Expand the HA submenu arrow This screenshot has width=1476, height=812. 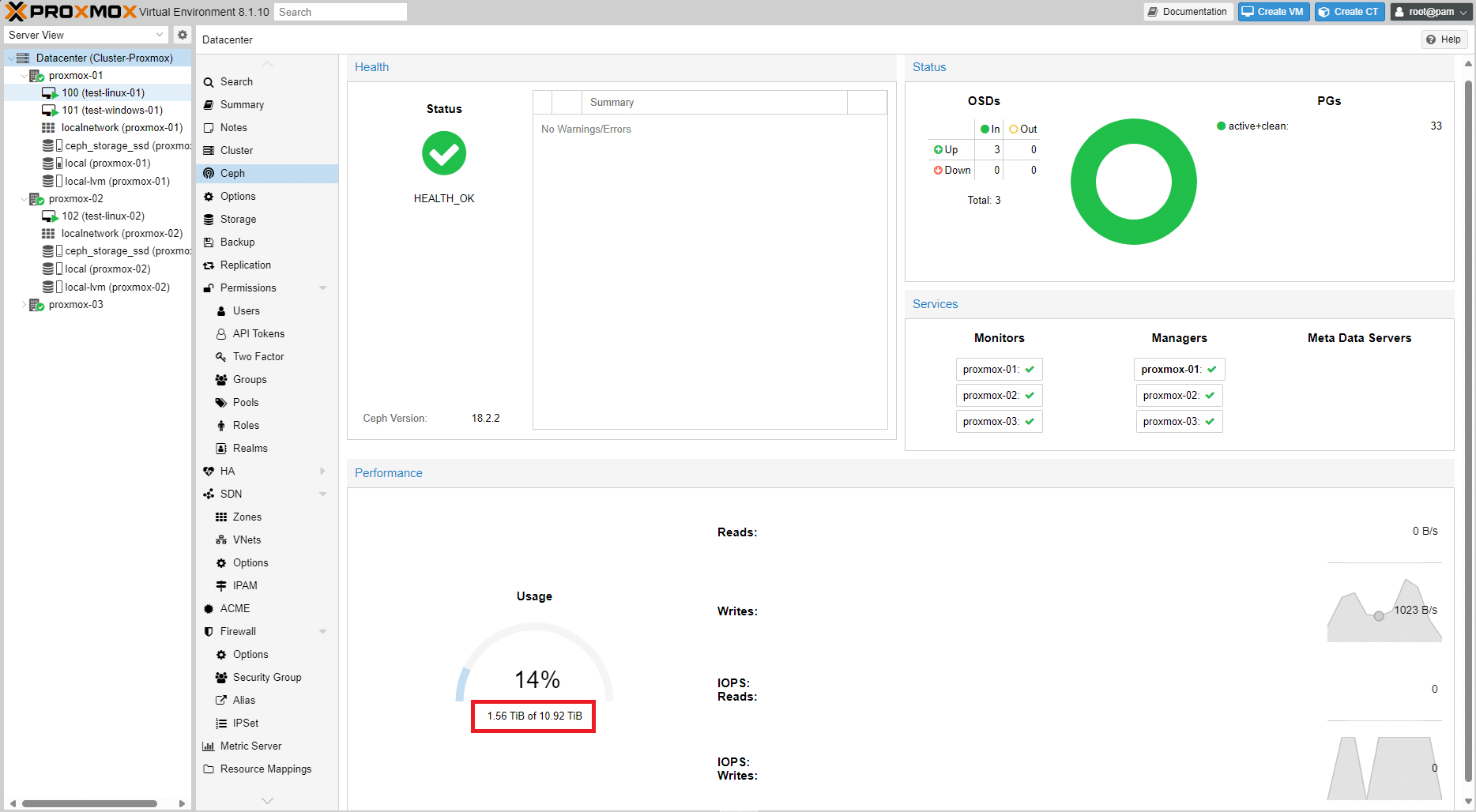pyautogui.click(x=322, y=472)
